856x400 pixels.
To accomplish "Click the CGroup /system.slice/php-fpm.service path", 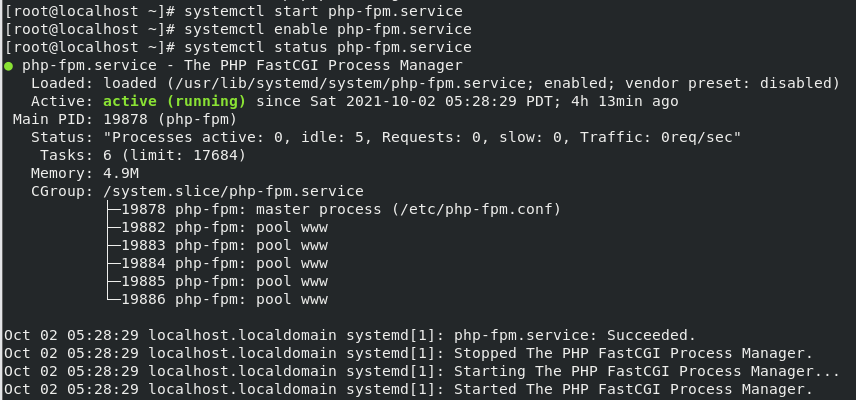I will click(x=233, y=192).
